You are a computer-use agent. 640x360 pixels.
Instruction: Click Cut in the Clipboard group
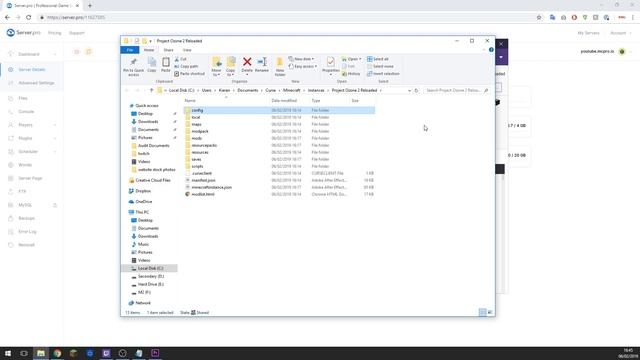click(x=180, y=59)
